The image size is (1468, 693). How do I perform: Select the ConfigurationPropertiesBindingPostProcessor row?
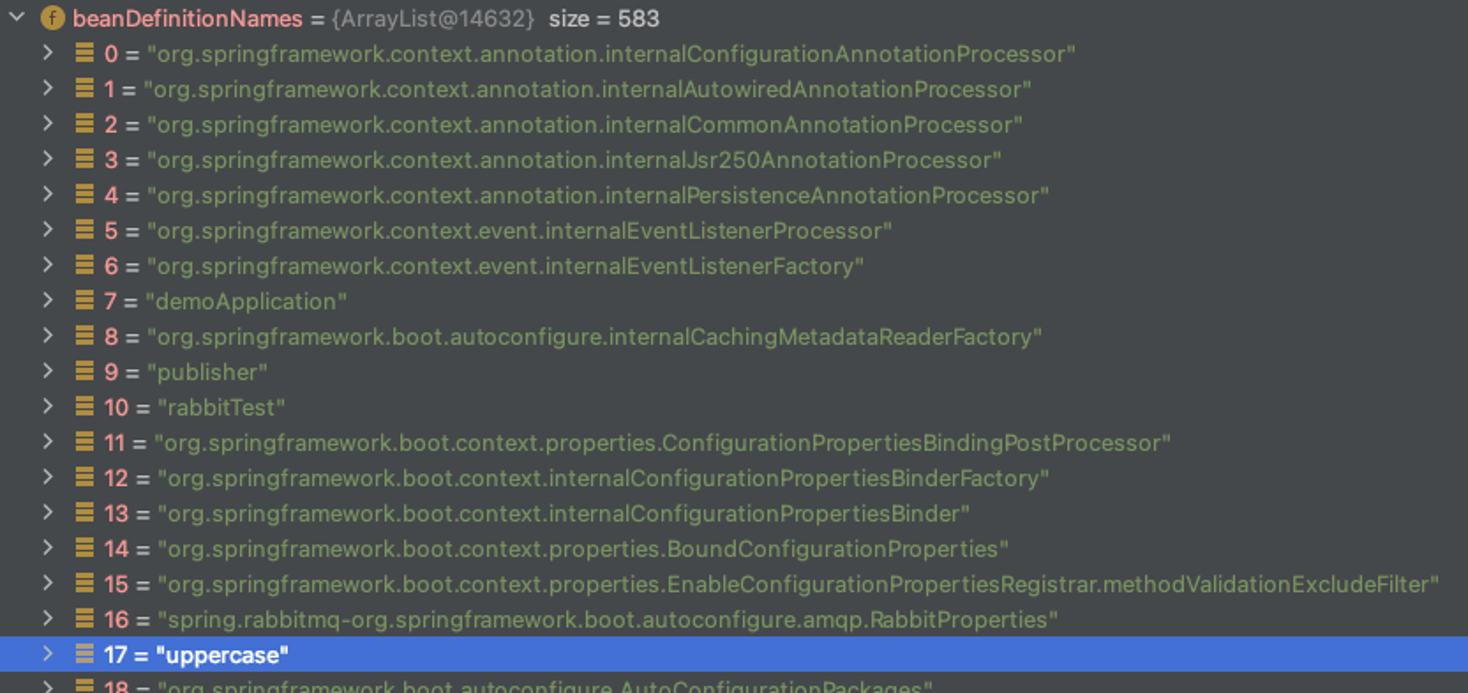click(x=661, y=443)
